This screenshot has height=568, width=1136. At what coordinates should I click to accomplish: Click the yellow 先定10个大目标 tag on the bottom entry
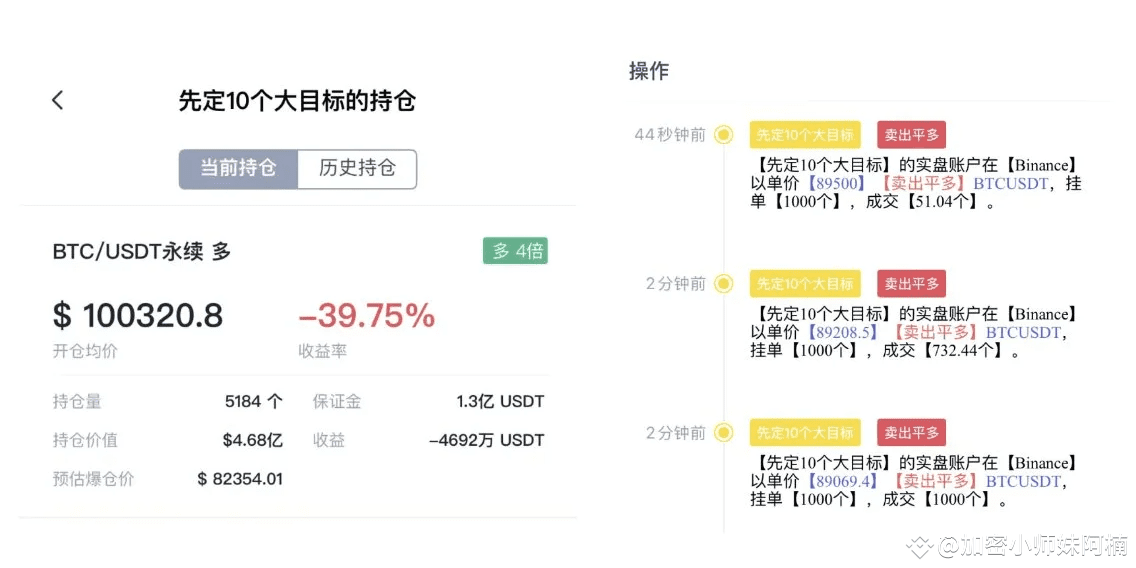point(805,433)
